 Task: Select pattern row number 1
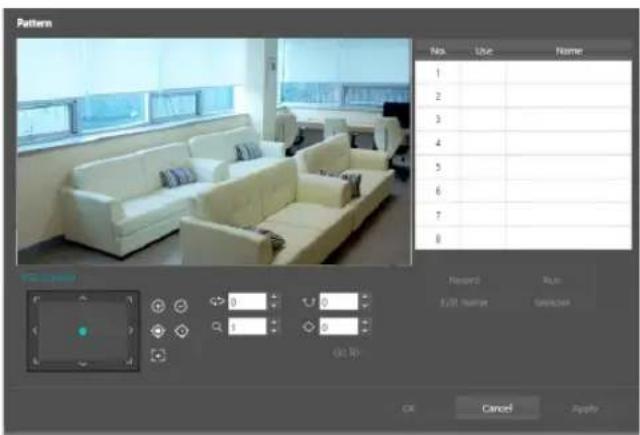click(x=523, y=73)
